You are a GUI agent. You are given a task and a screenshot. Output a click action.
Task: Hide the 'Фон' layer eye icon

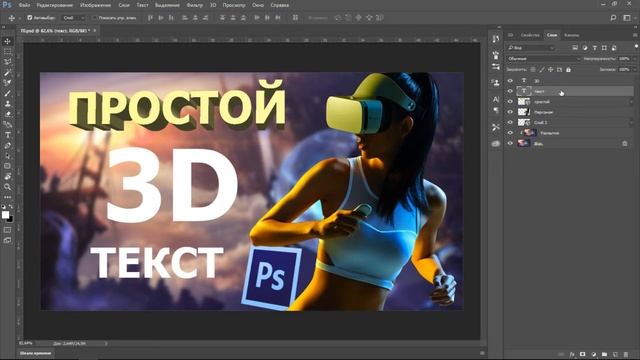pyautogui.click(x=510, y=143)
